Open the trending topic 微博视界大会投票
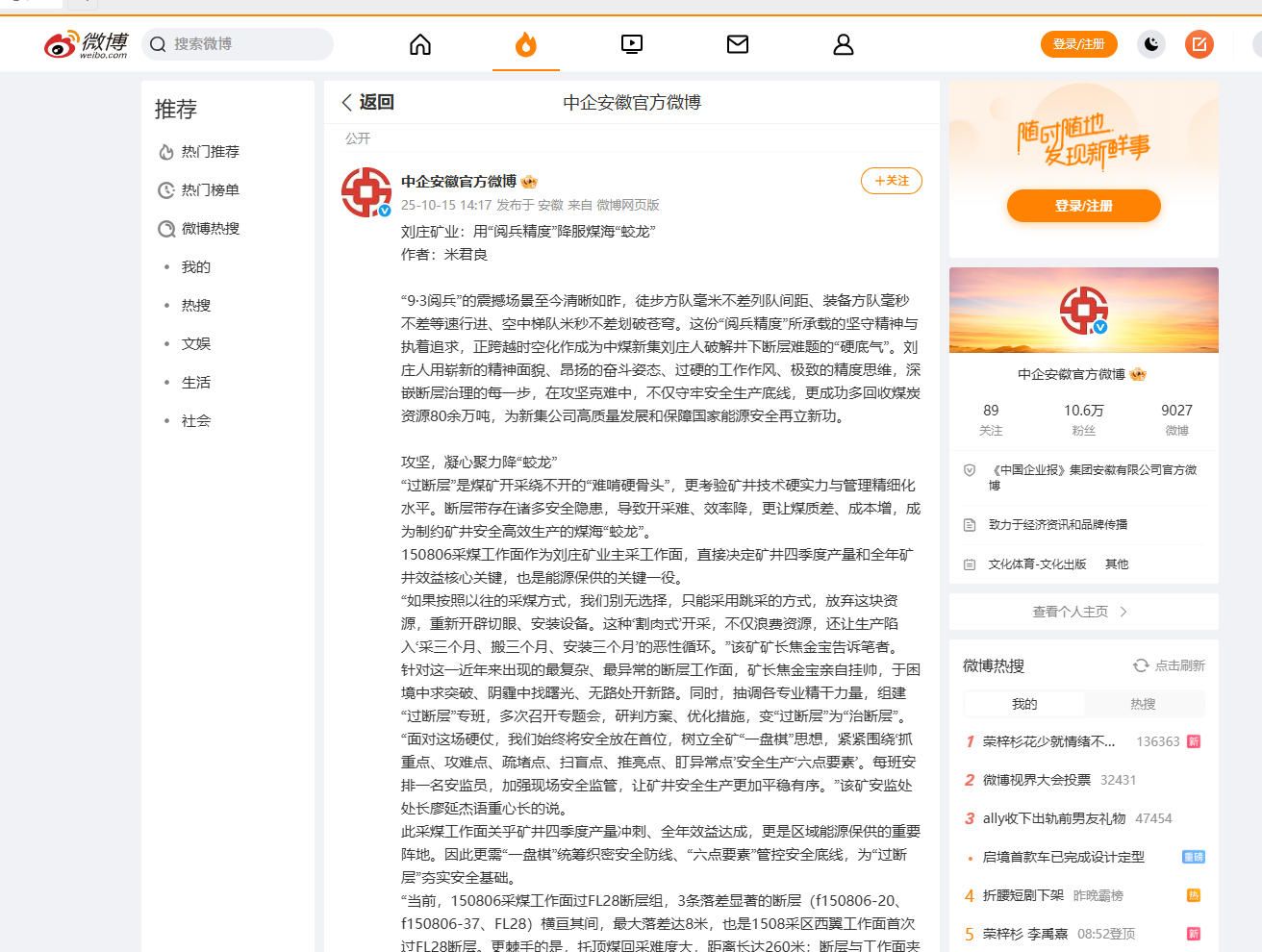The image size is (1262, 952). 1036,780
